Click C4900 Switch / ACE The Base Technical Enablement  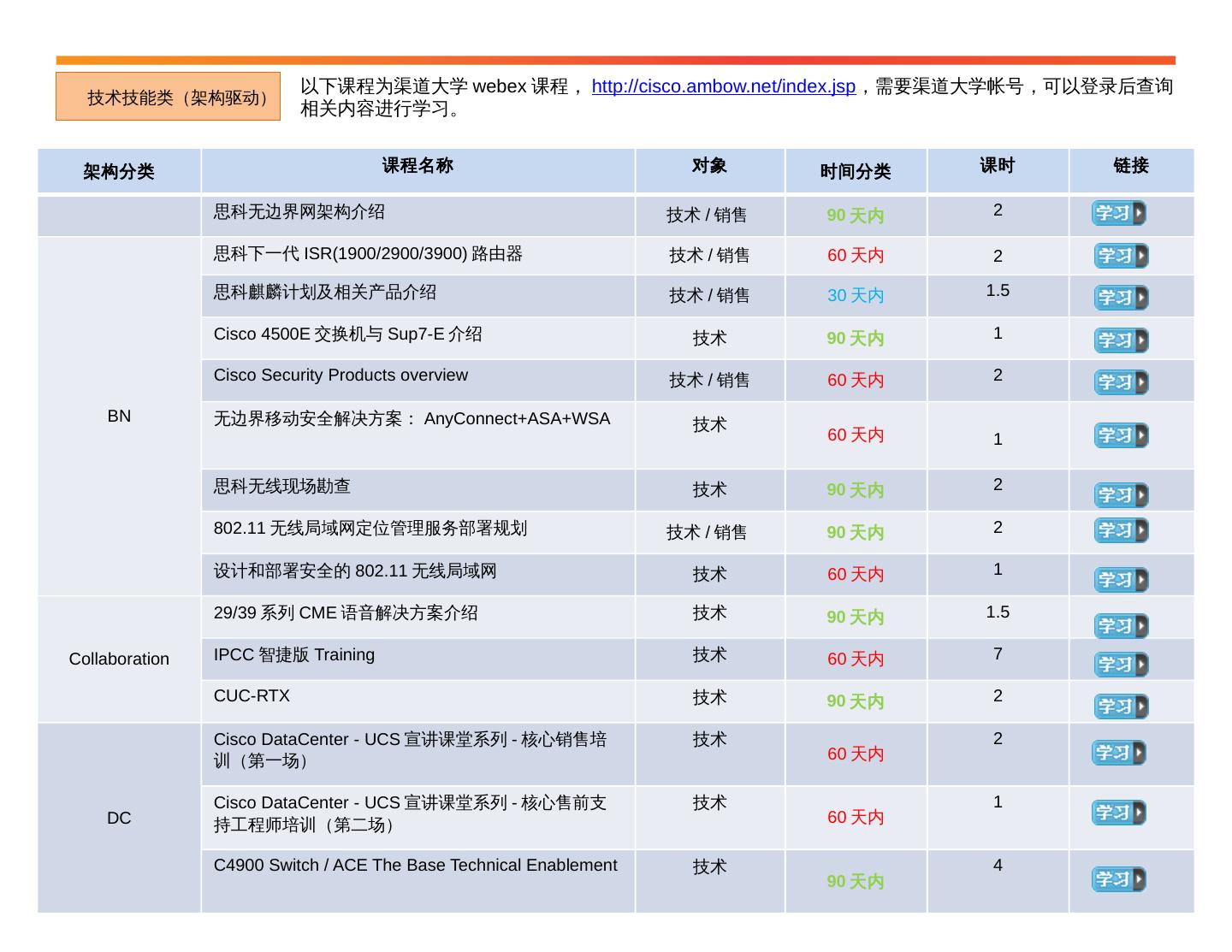tap(415, 866)
